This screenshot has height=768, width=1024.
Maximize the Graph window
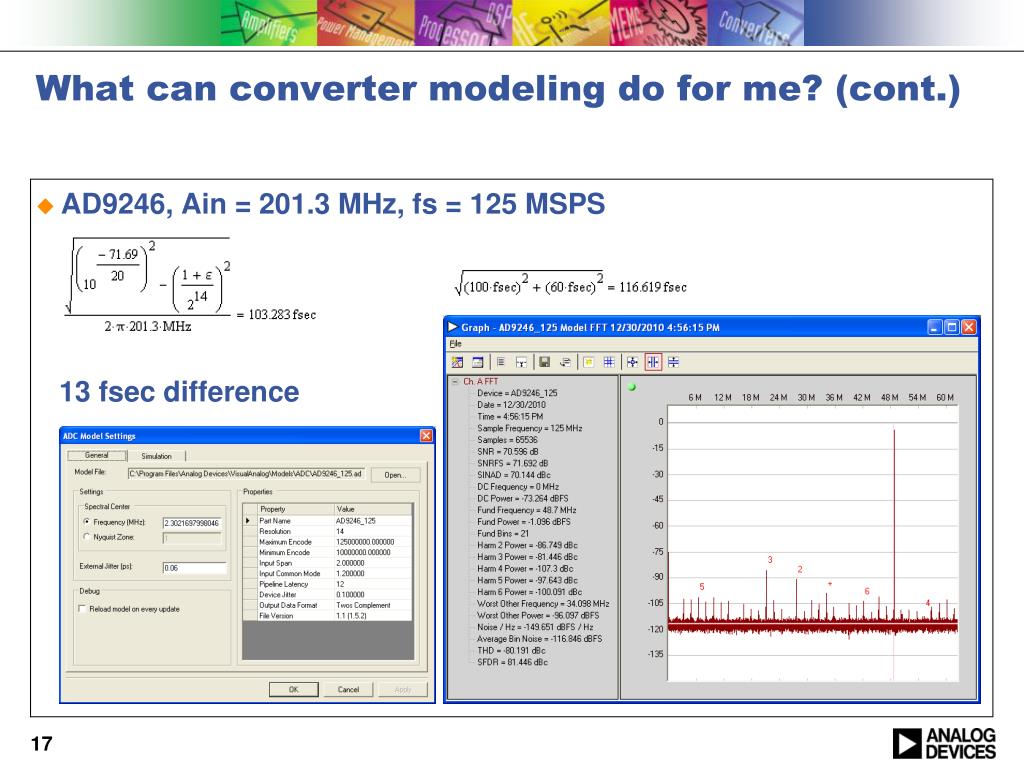click(x=952, y=327)
